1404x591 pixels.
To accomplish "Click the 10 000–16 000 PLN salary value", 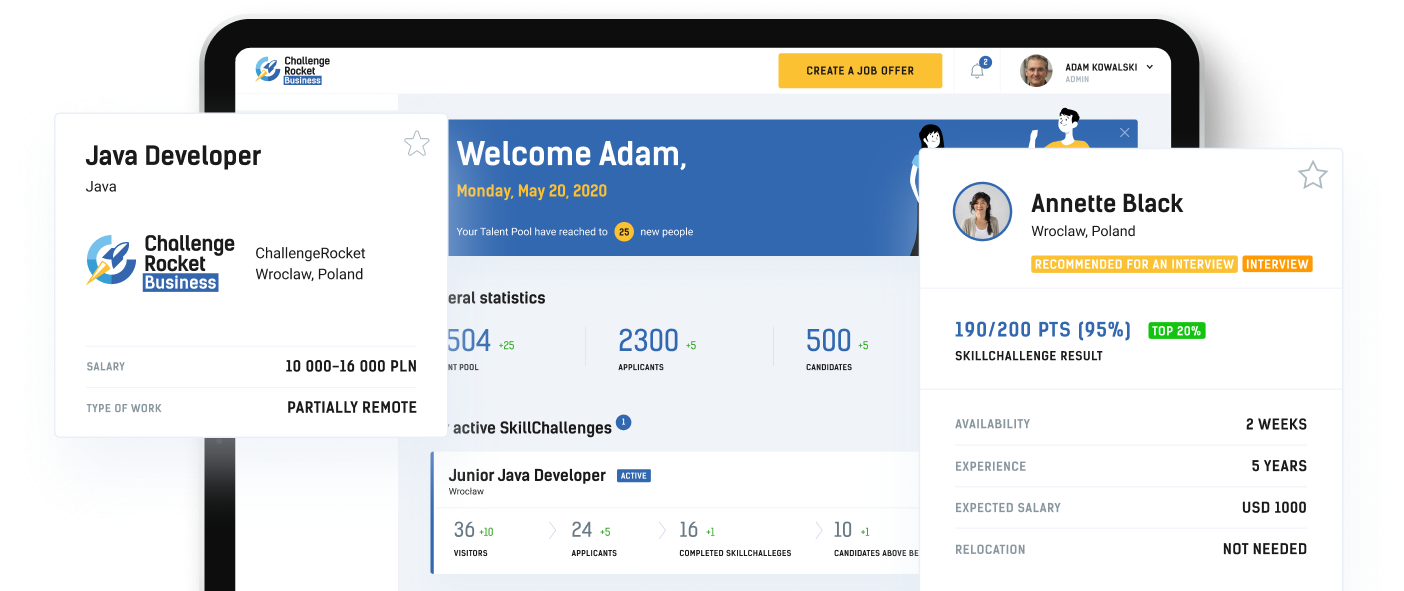I will 351,367.
